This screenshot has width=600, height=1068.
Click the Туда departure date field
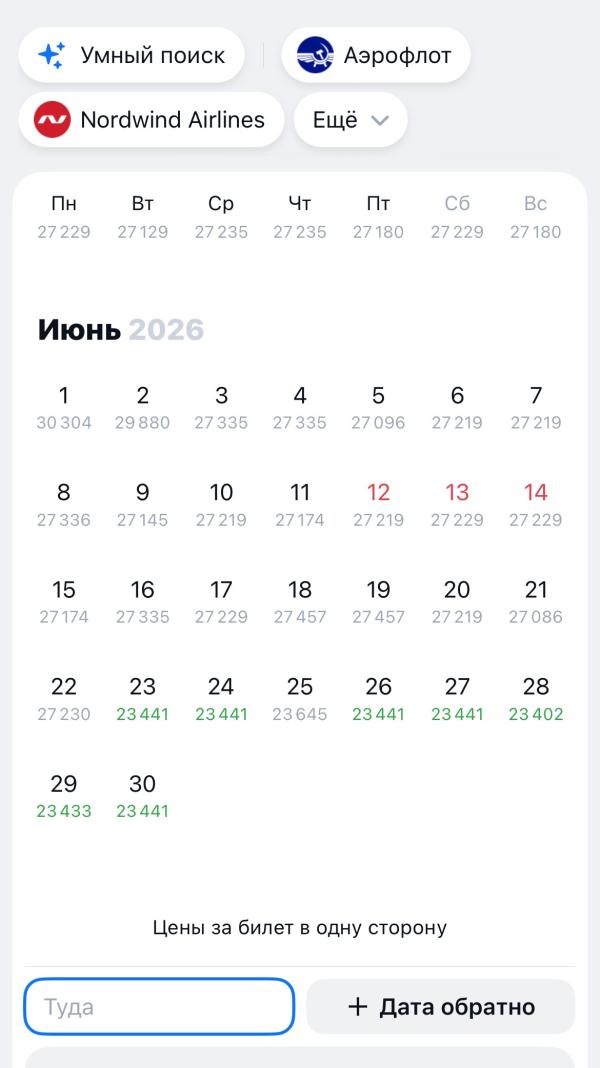pos(159,1006)
